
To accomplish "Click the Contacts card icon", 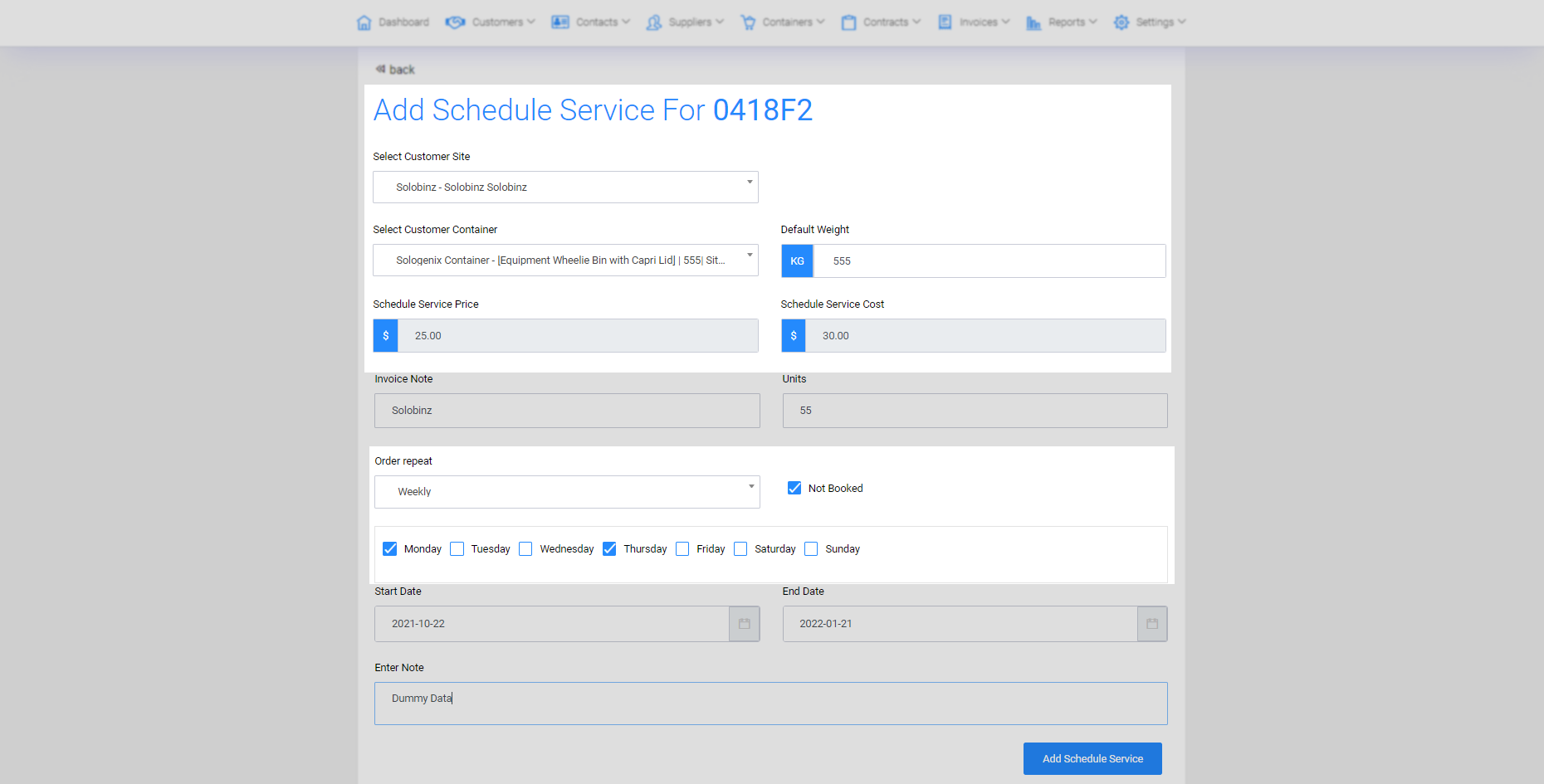I will click(560, 22).
